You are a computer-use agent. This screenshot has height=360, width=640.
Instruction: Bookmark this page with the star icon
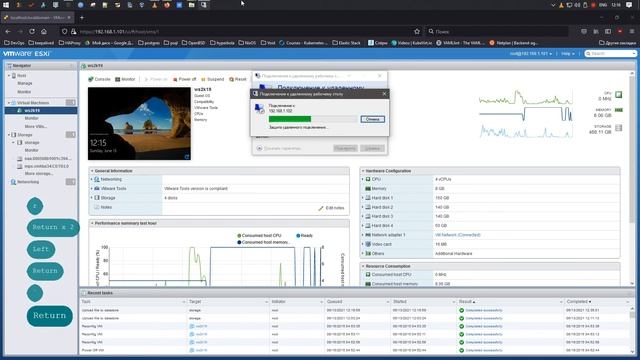pos(417,31)
